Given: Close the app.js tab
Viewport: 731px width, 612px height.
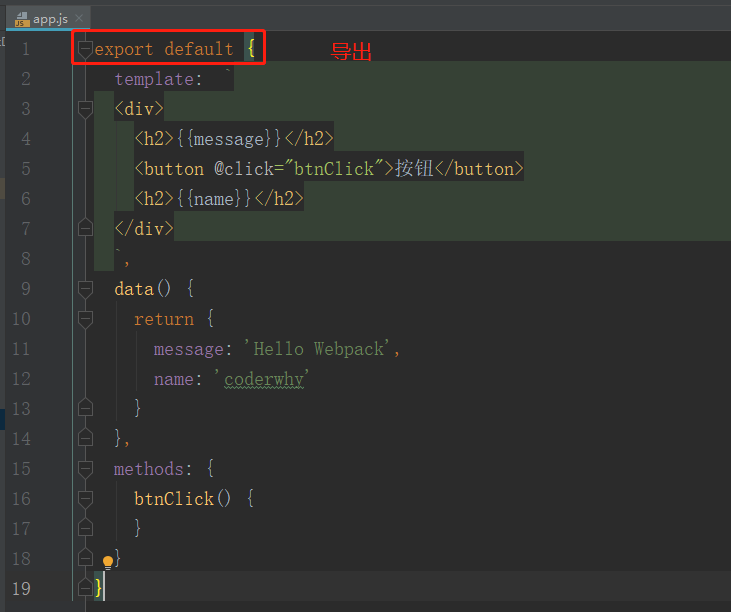Looking at the screenshot, I should pyautogui.click(x=79, y=18).
